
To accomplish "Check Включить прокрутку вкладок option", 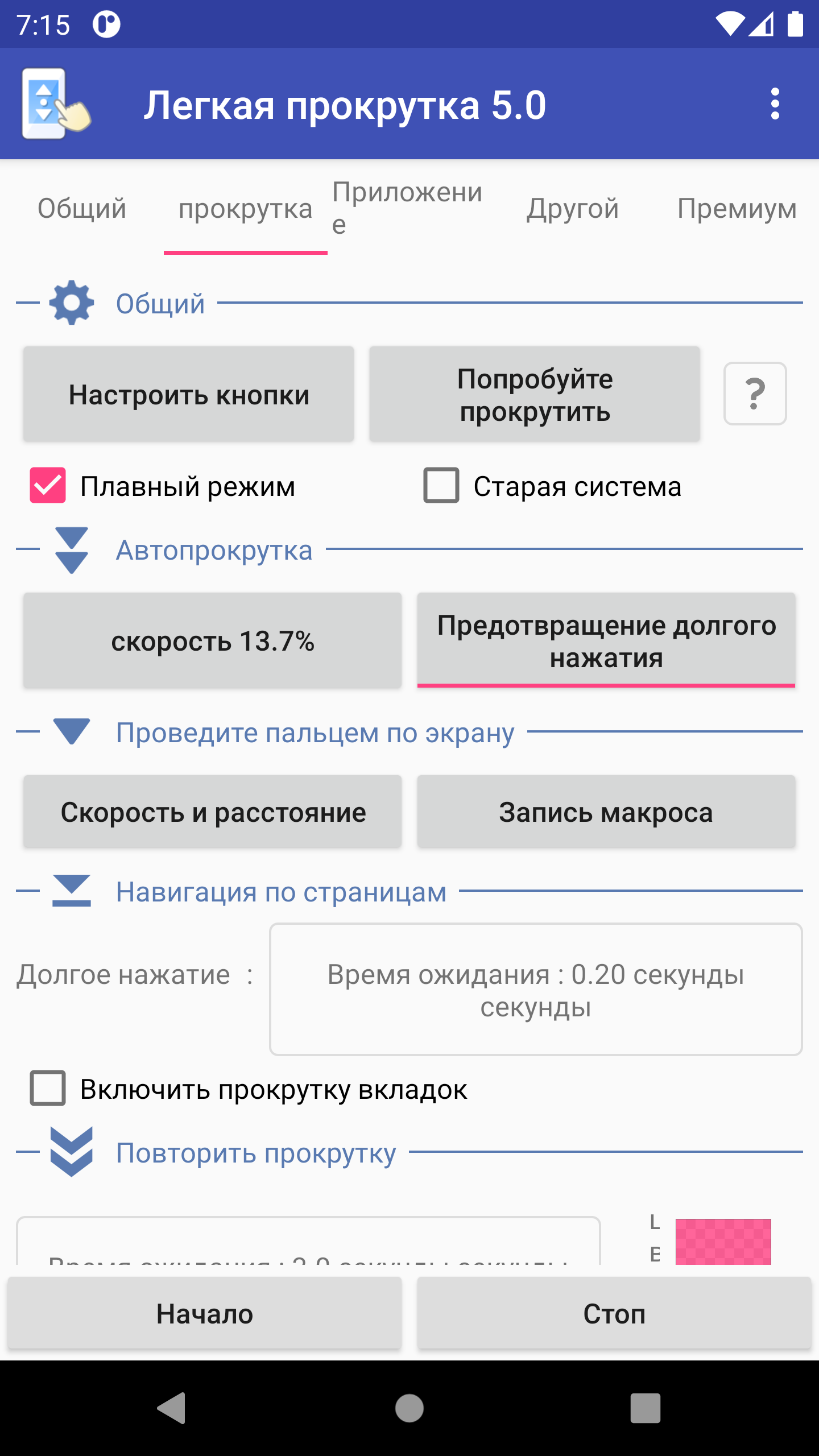I will tap(48, 1089).
